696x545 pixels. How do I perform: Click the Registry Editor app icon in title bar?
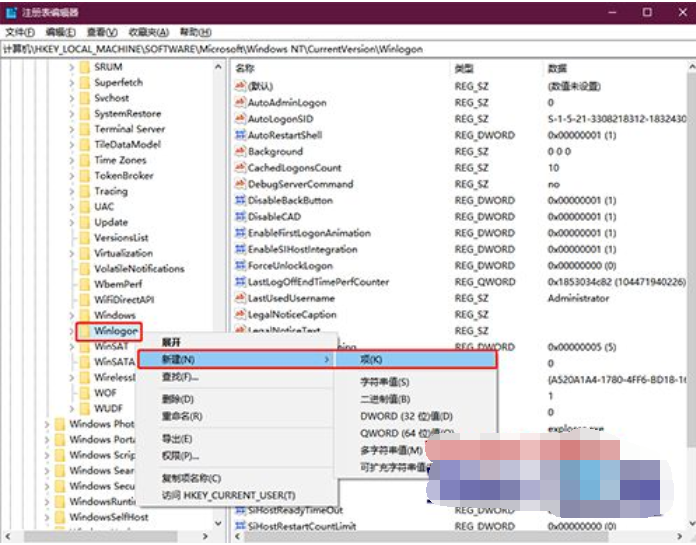click(10, 12)
